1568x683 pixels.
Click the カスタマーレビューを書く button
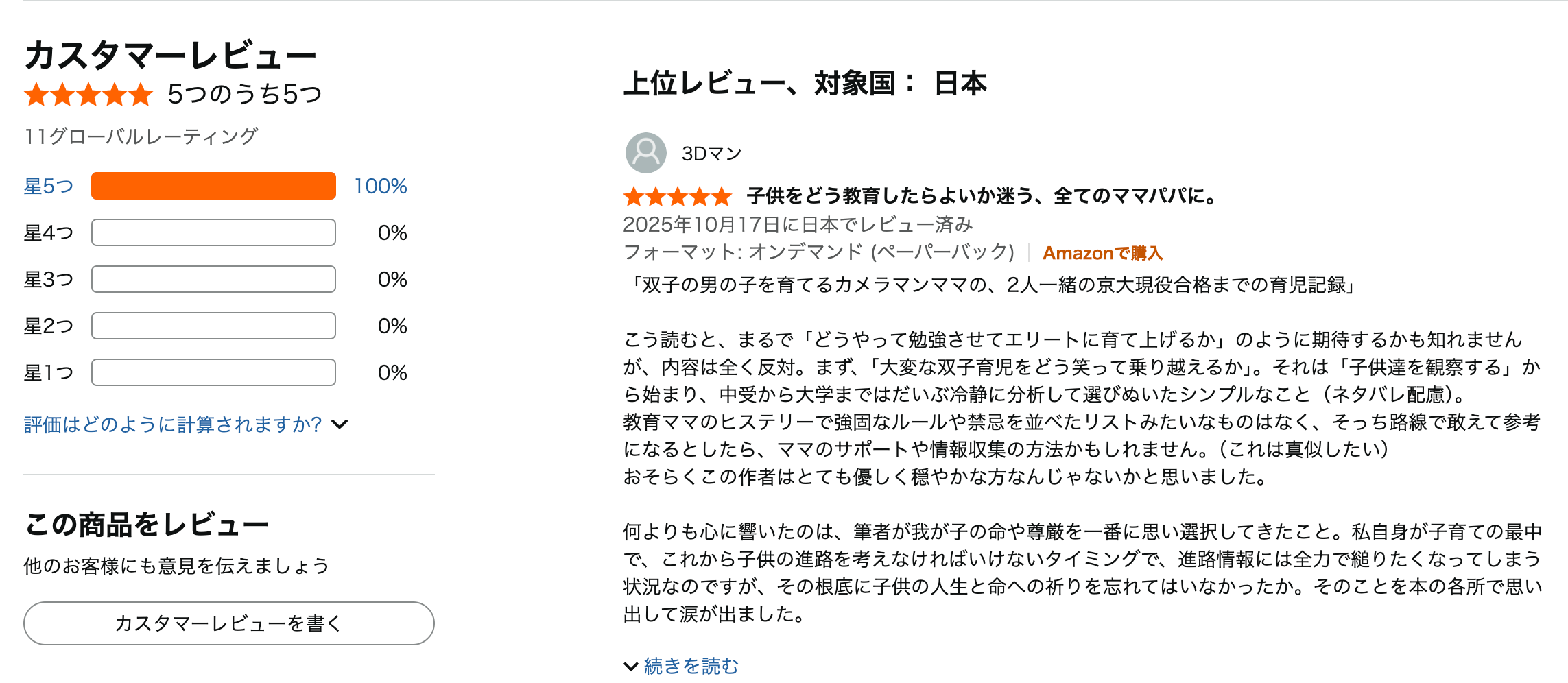228,623
